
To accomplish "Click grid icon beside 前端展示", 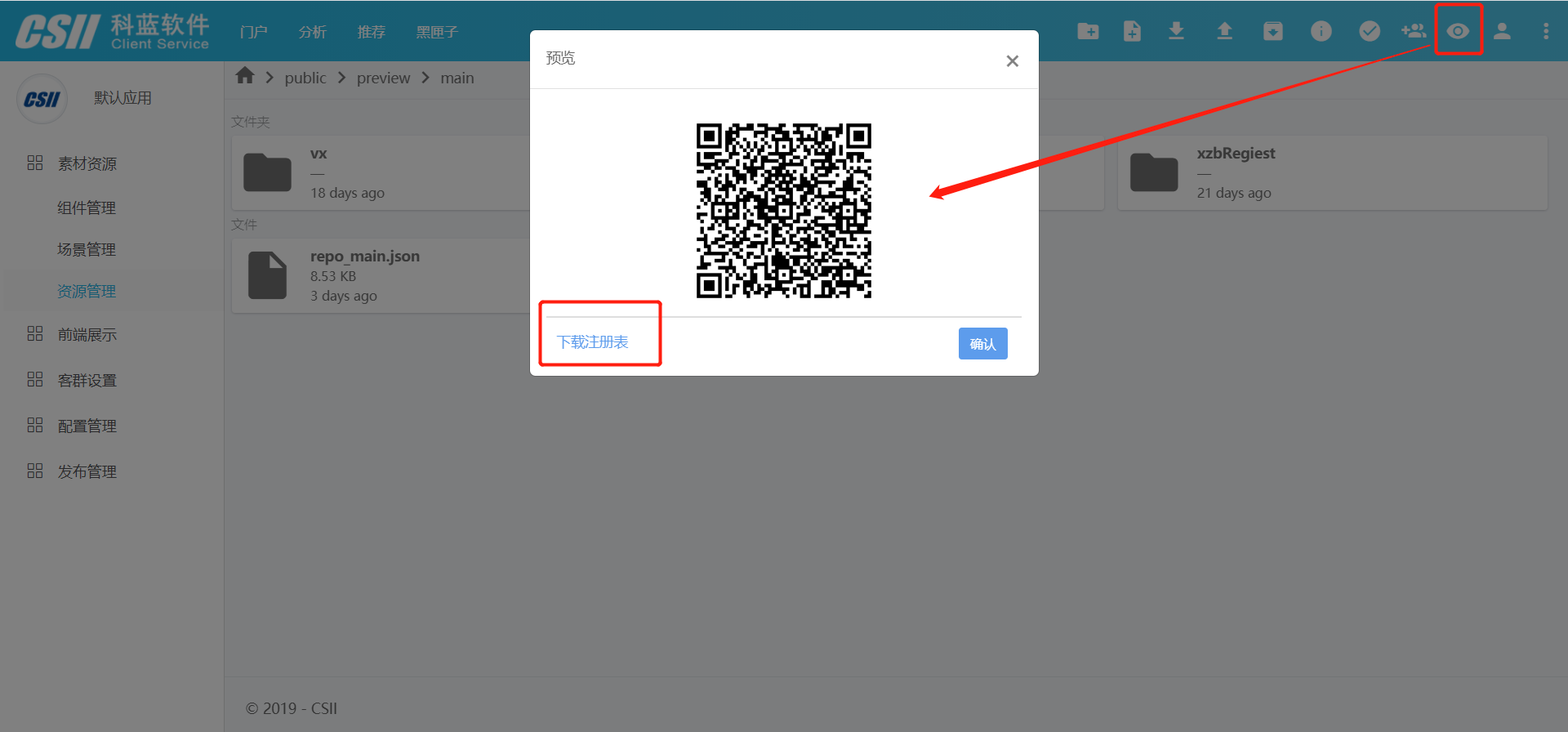I will click(35, 333).
